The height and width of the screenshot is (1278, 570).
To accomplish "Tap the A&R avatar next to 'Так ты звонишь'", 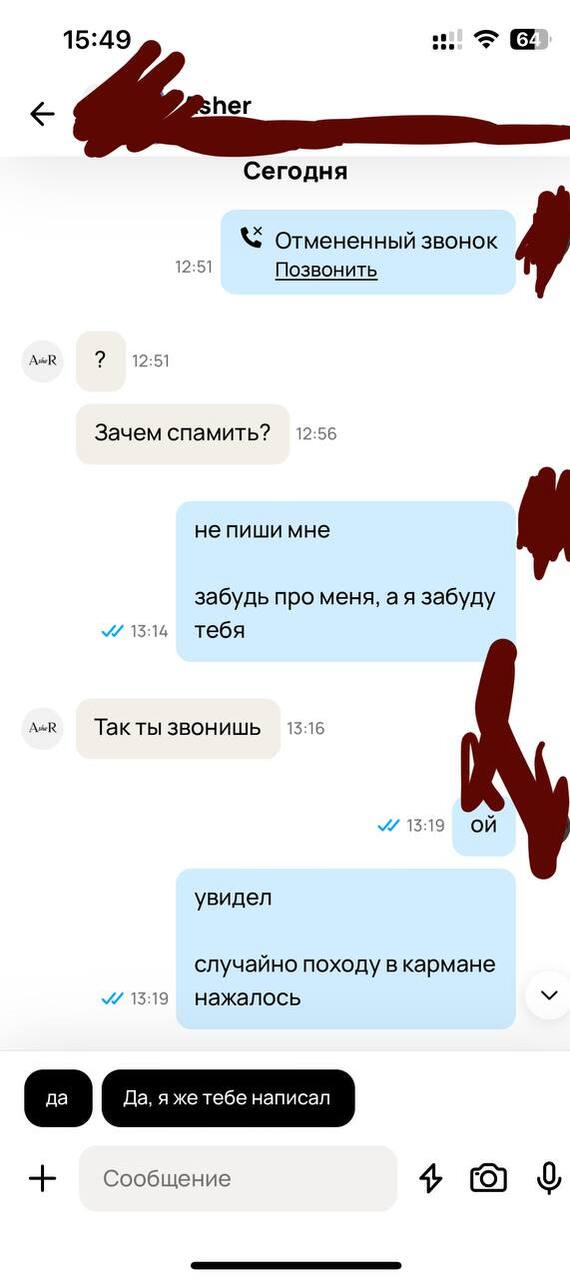I will tap(42, 728).
